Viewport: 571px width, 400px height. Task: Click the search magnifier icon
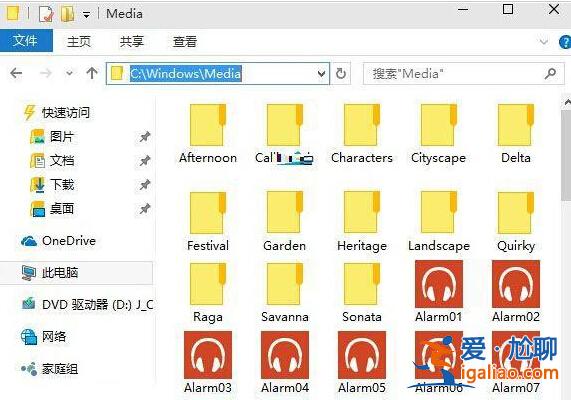click(x=550, y=74)
